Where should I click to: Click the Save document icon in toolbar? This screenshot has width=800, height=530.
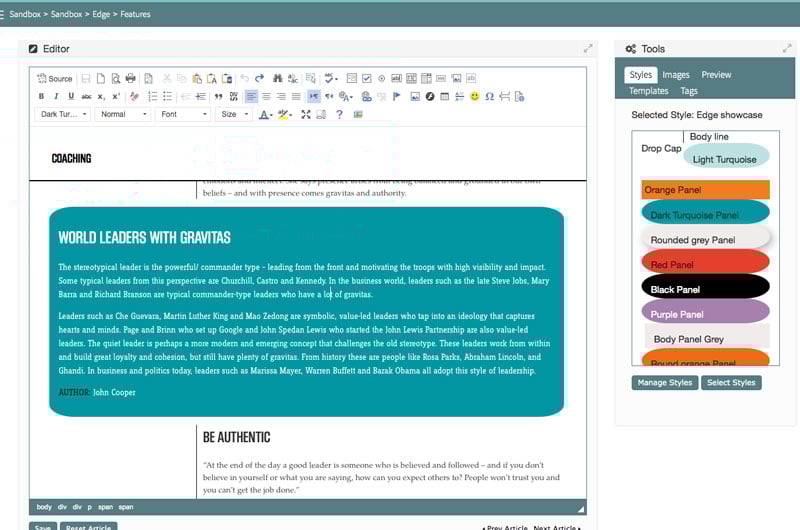86,79
